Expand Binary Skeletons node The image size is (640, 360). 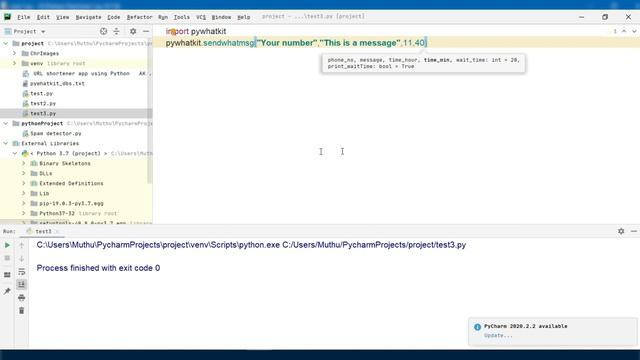[x=24, y=163]
